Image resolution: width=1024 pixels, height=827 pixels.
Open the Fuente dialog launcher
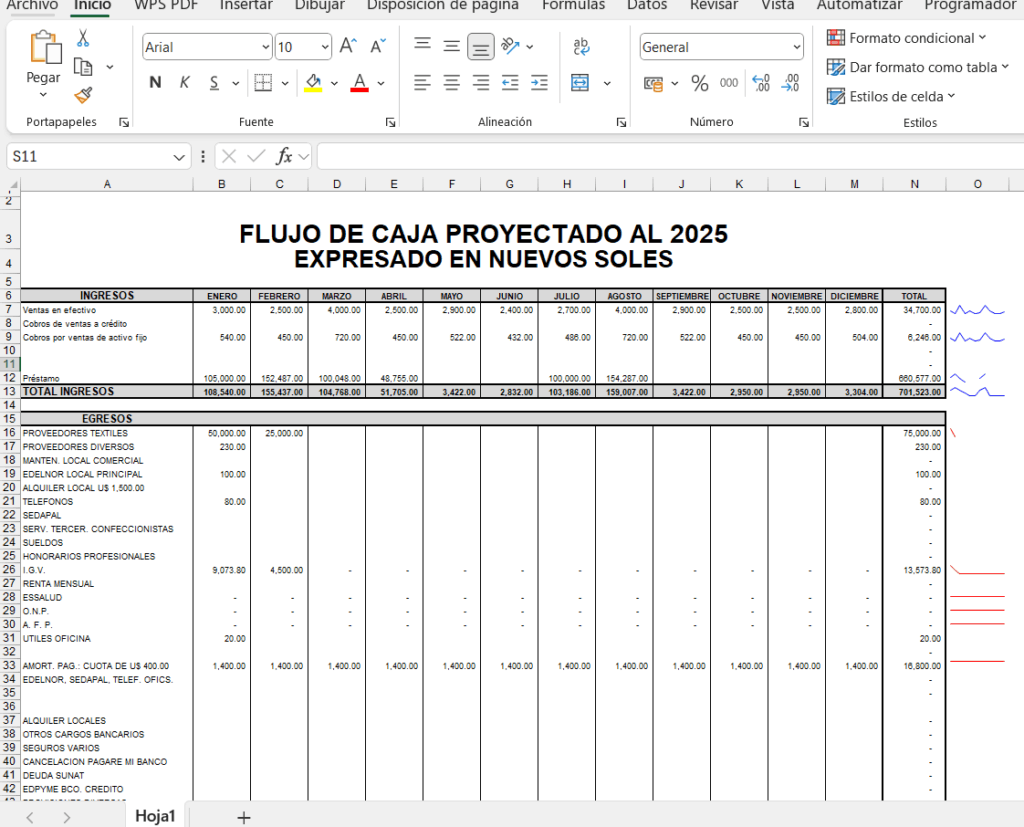pyautogui.click(x=391, y=122)
